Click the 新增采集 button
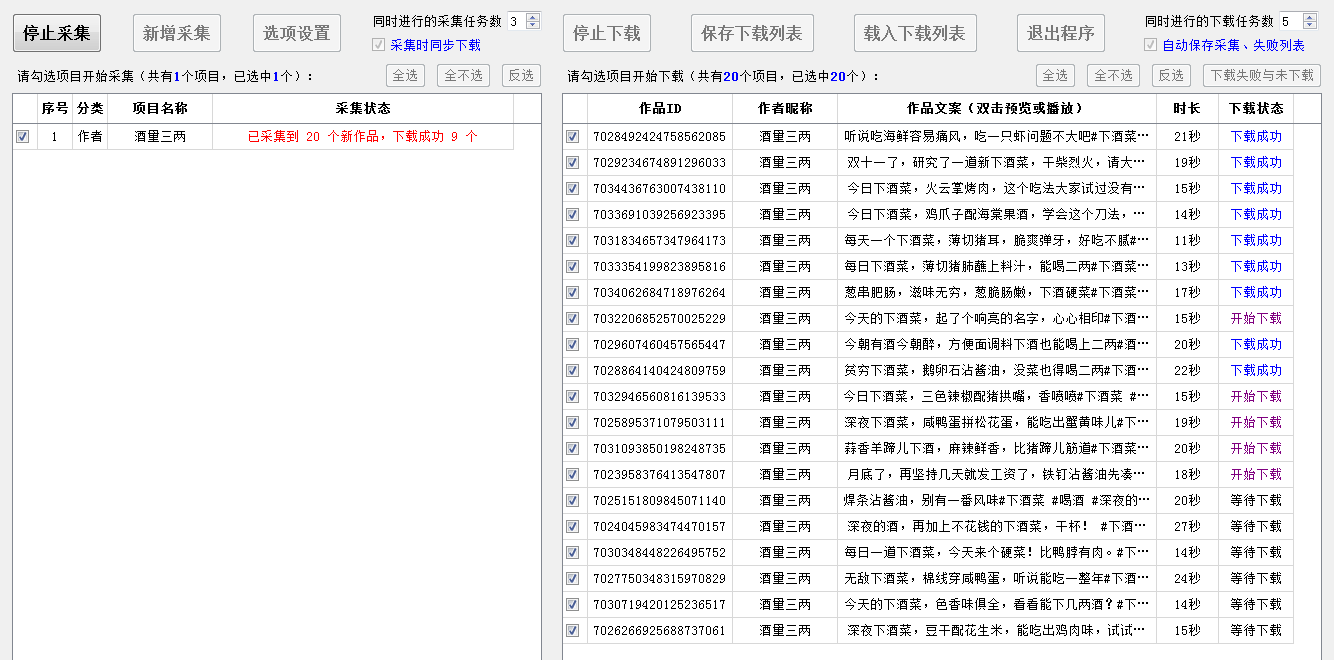 tap(177, 33)
